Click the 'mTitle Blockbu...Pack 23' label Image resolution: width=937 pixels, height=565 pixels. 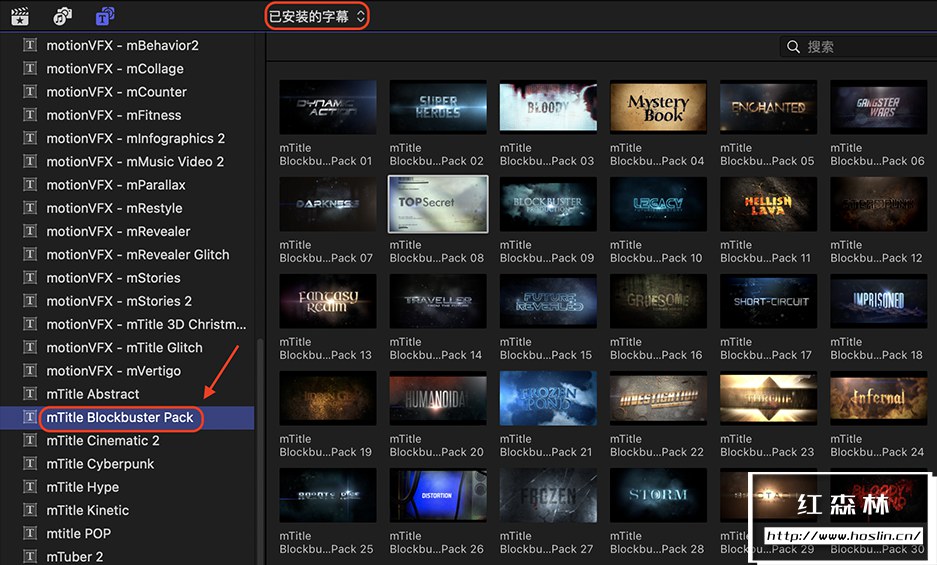[x=766, y=445]
